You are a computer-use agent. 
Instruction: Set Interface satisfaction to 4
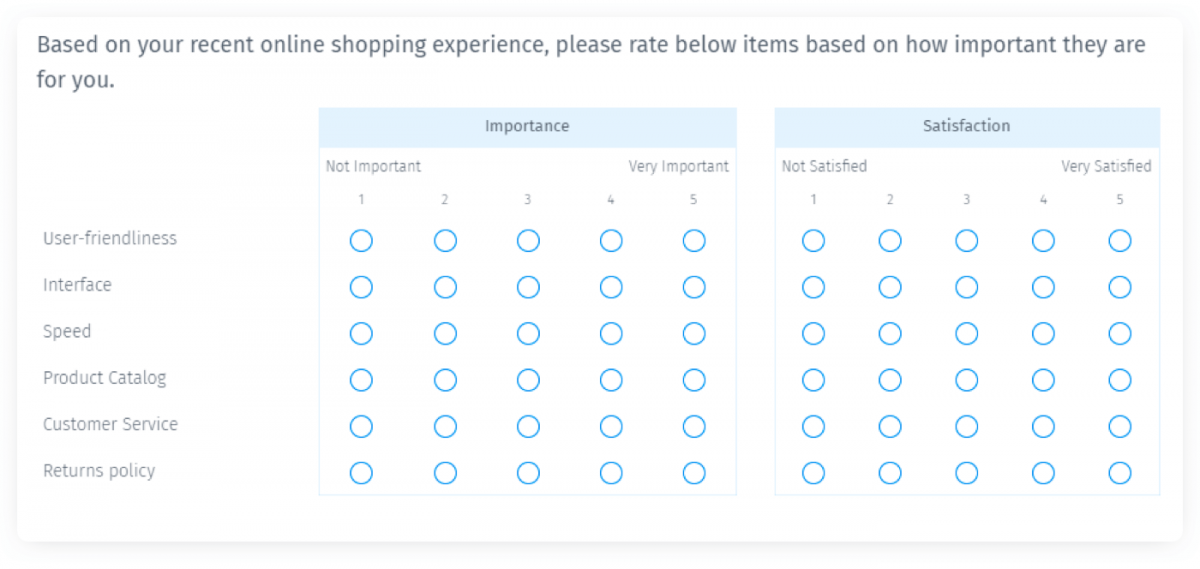pyautogui.click(x=1043, y=287)
